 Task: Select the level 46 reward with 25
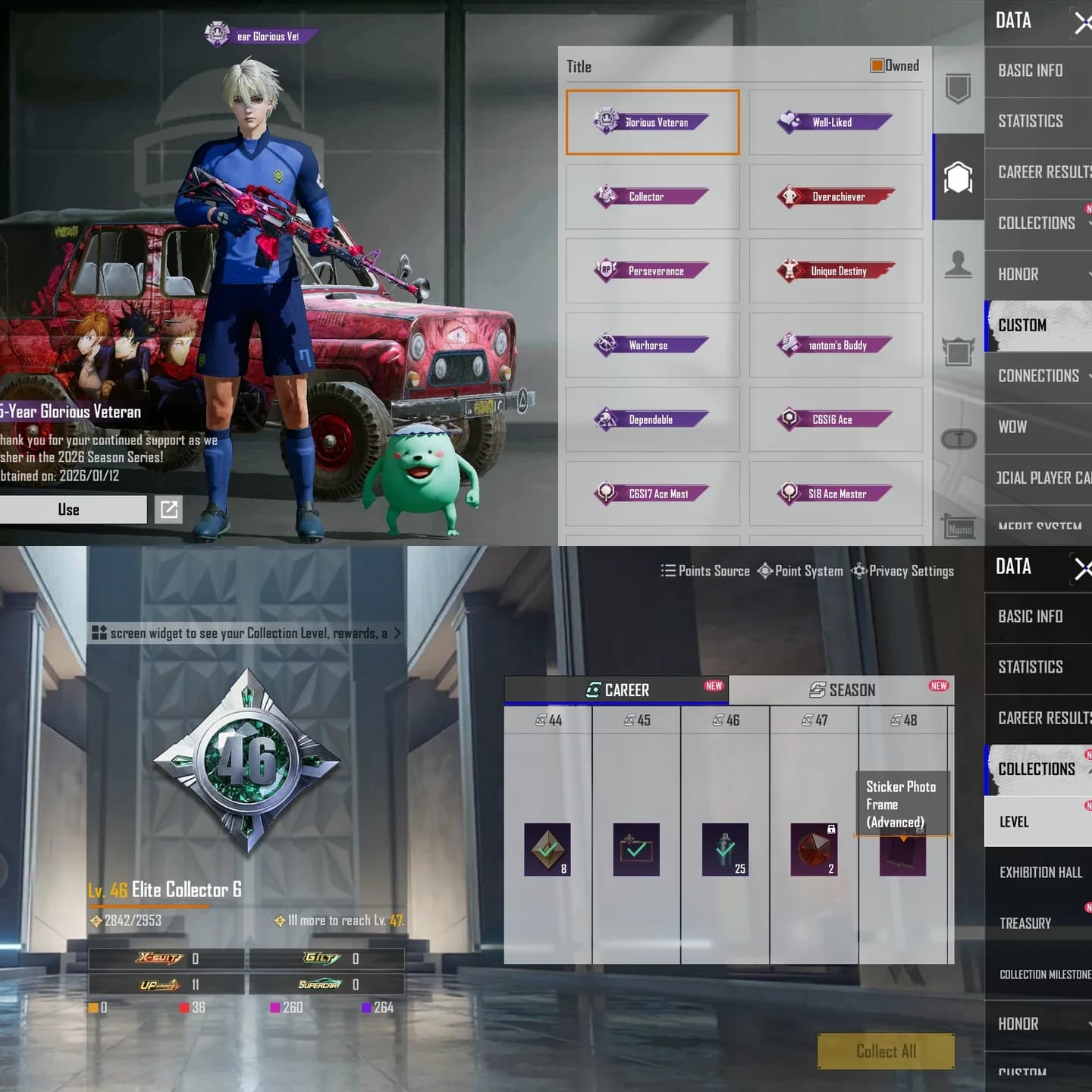[725, 849]
